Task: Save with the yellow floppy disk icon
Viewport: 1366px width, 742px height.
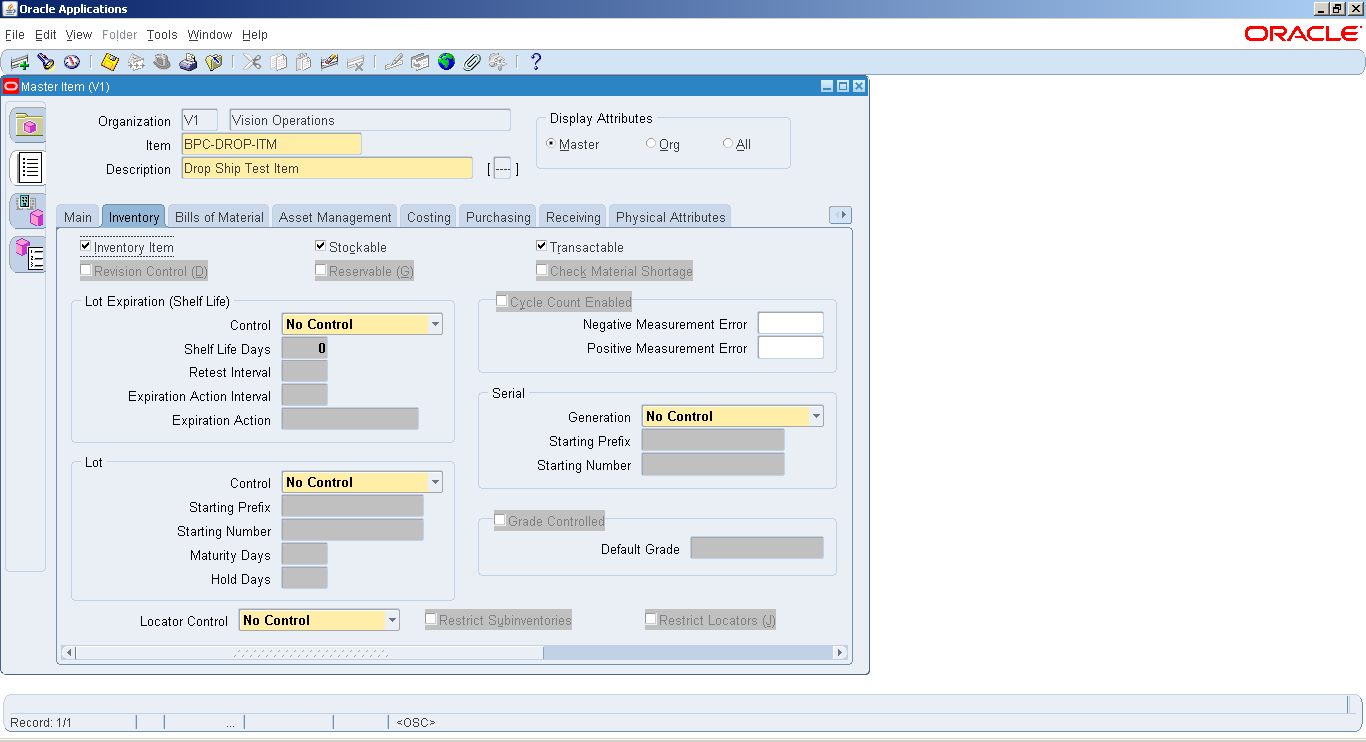Action: click(x=110, y=62)
